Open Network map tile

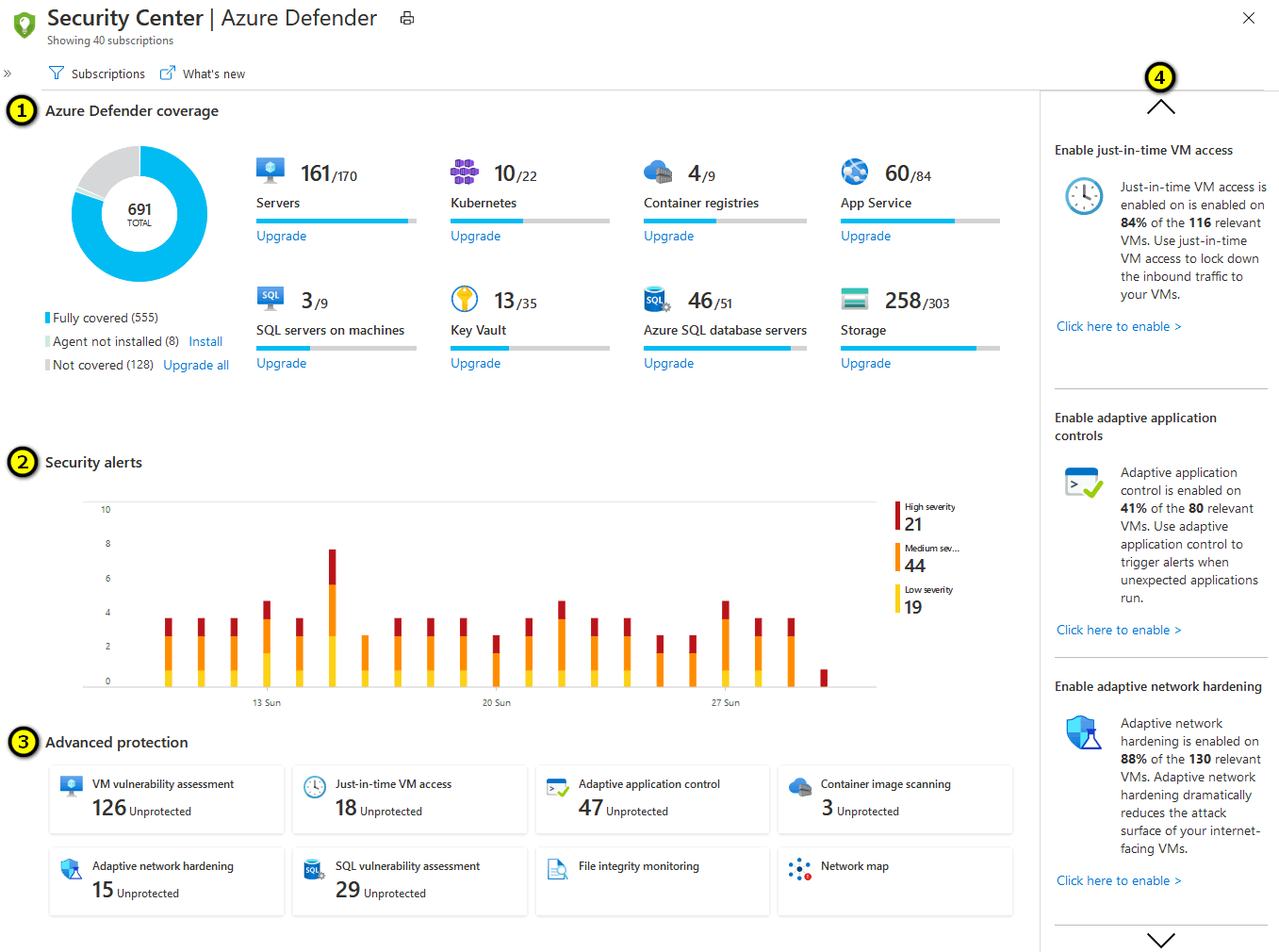(x=895, y=881)
